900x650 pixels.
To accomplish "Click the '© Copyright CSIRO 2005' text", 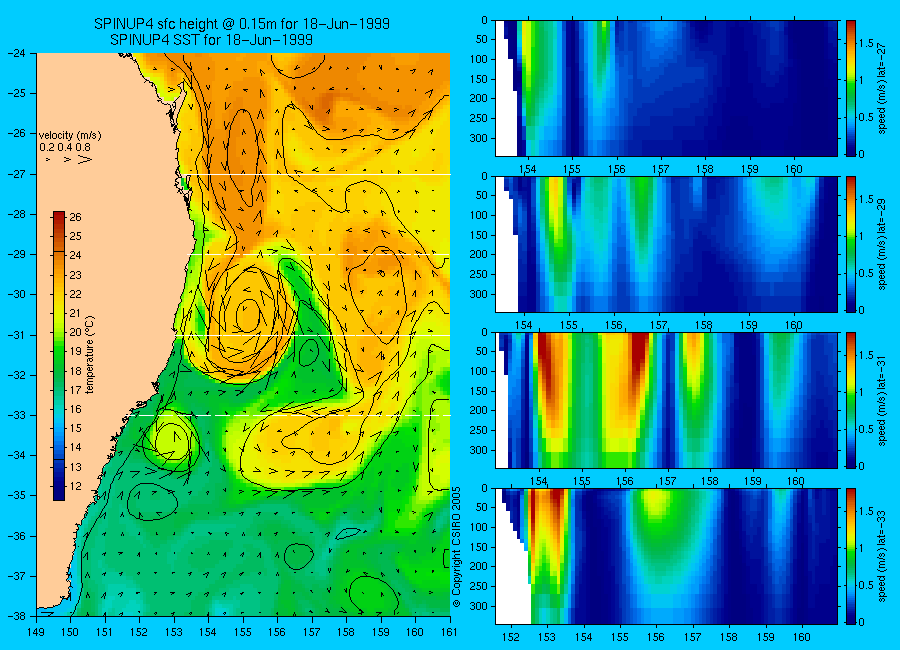I will [x=457, y=547].
